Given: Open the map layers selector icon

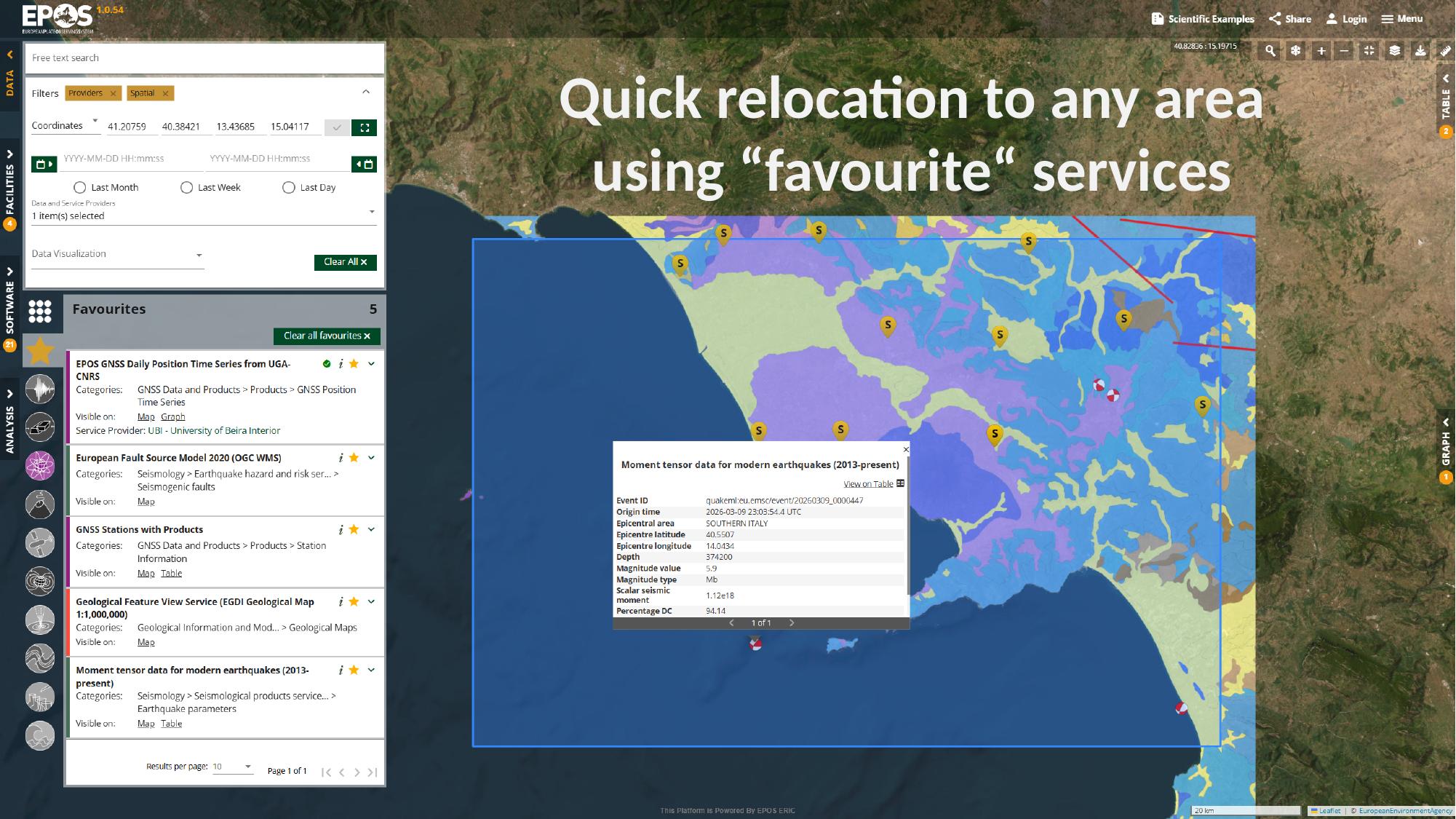Looking at the screenshot, I should (x=1393, y=52).
